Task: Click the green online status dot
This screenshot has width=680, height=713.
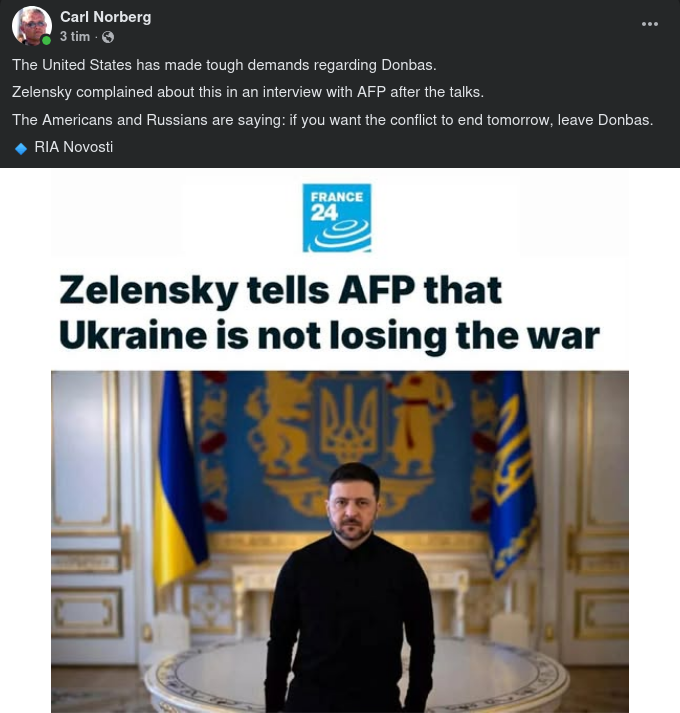Action: [x=46, y=41]
